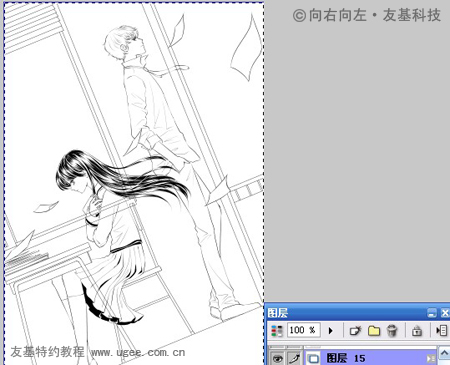Screen dimensions: 450x365
Task: Create a new layer with the new-layer icon
Action: click(x=355, y=331)
